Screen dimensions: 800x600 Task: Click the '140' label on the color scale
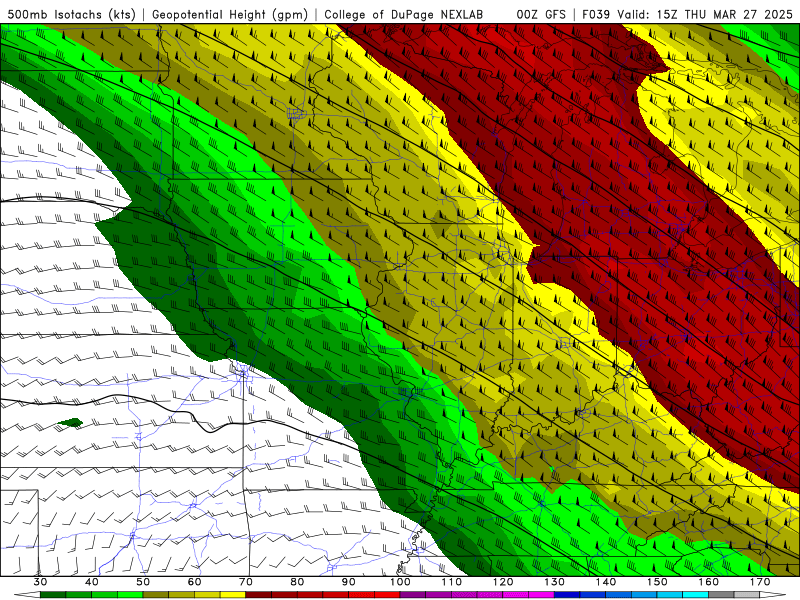click(x=606, y=582)
